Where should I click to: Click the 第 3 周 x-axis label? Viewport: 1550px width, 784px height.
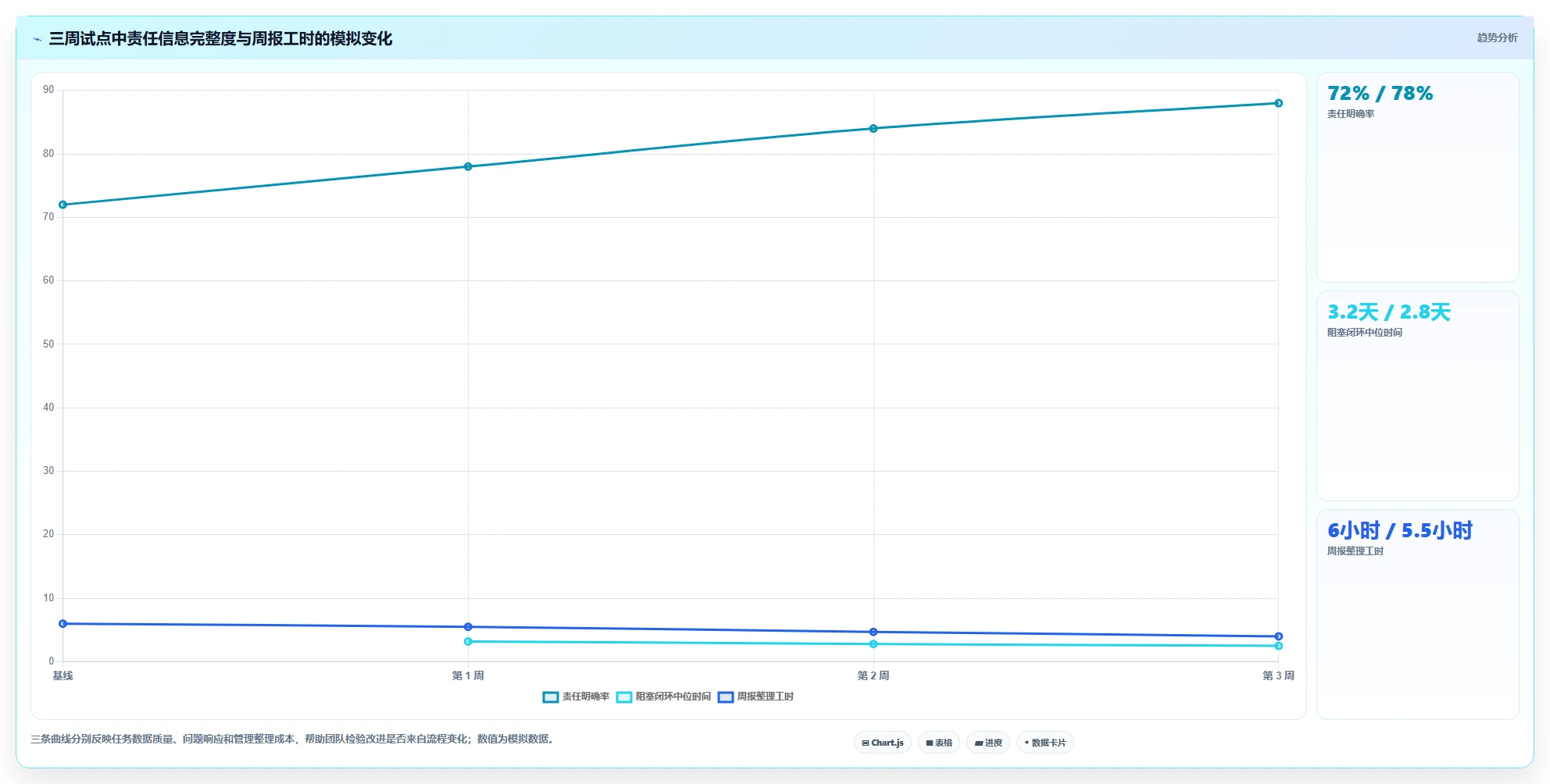(x=1278, y=675)
